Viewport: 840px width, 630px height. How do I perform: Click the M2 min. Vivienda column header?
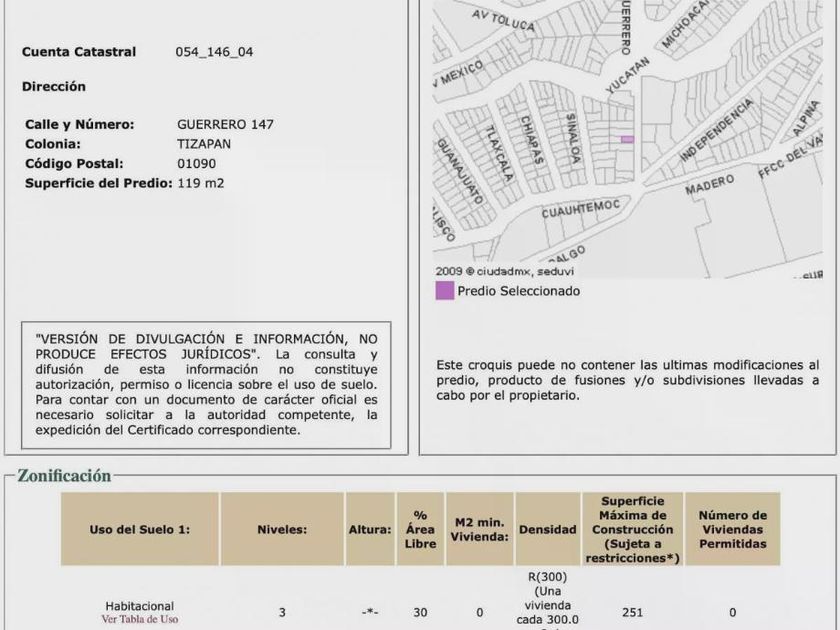(479, 529)
